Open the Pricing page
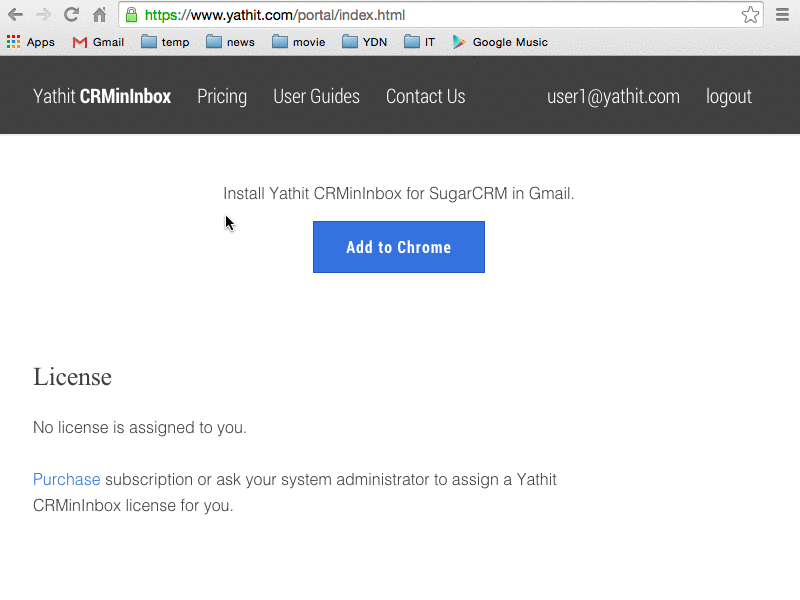Screen dimensions: 800x600 click(x=222, y=96)
